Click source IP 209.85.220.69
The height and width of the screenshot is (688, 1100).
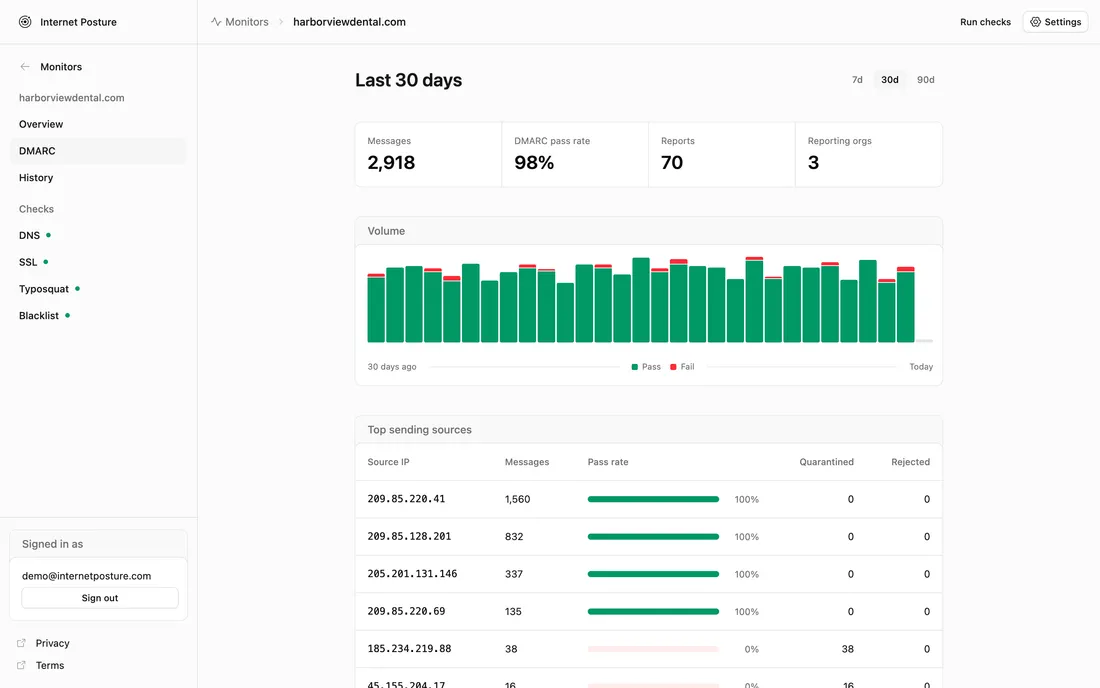[x=406, y=611]
